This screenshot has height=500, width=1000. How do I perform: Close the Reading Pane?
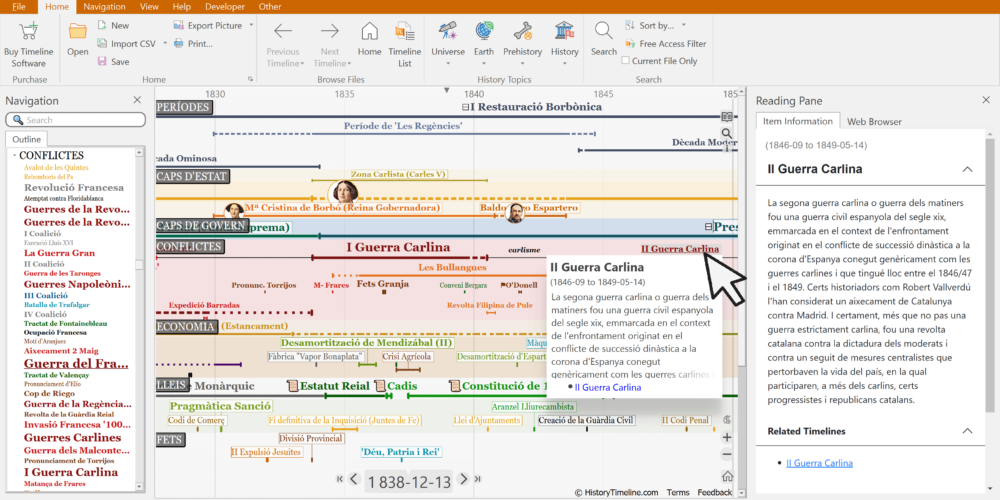pyautogui.click(x=986, y=100)
